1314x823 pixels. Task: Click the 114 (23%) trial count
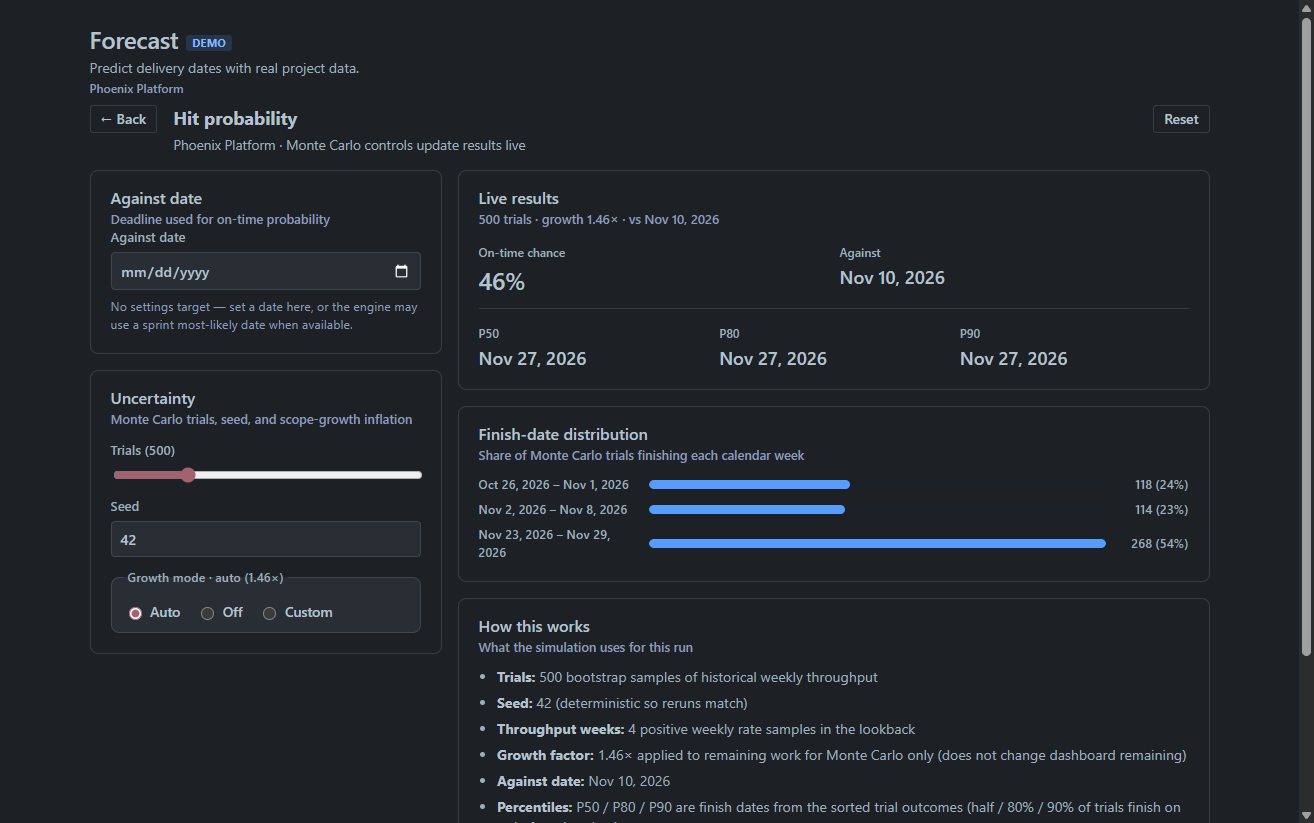click(x=1162, y=510)
